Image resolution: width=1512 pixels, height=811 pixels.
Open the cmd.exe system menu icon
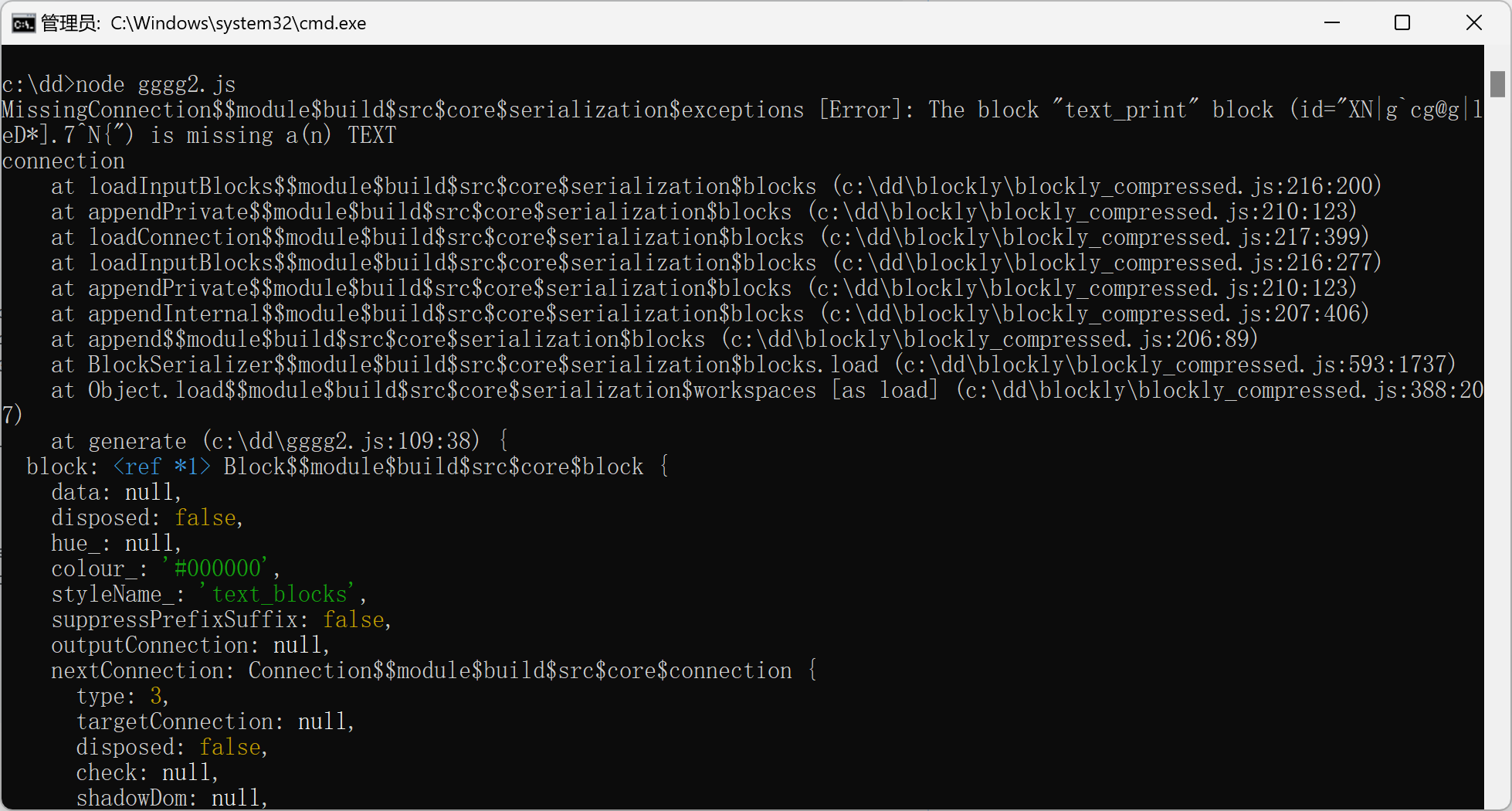coord(23,22)
